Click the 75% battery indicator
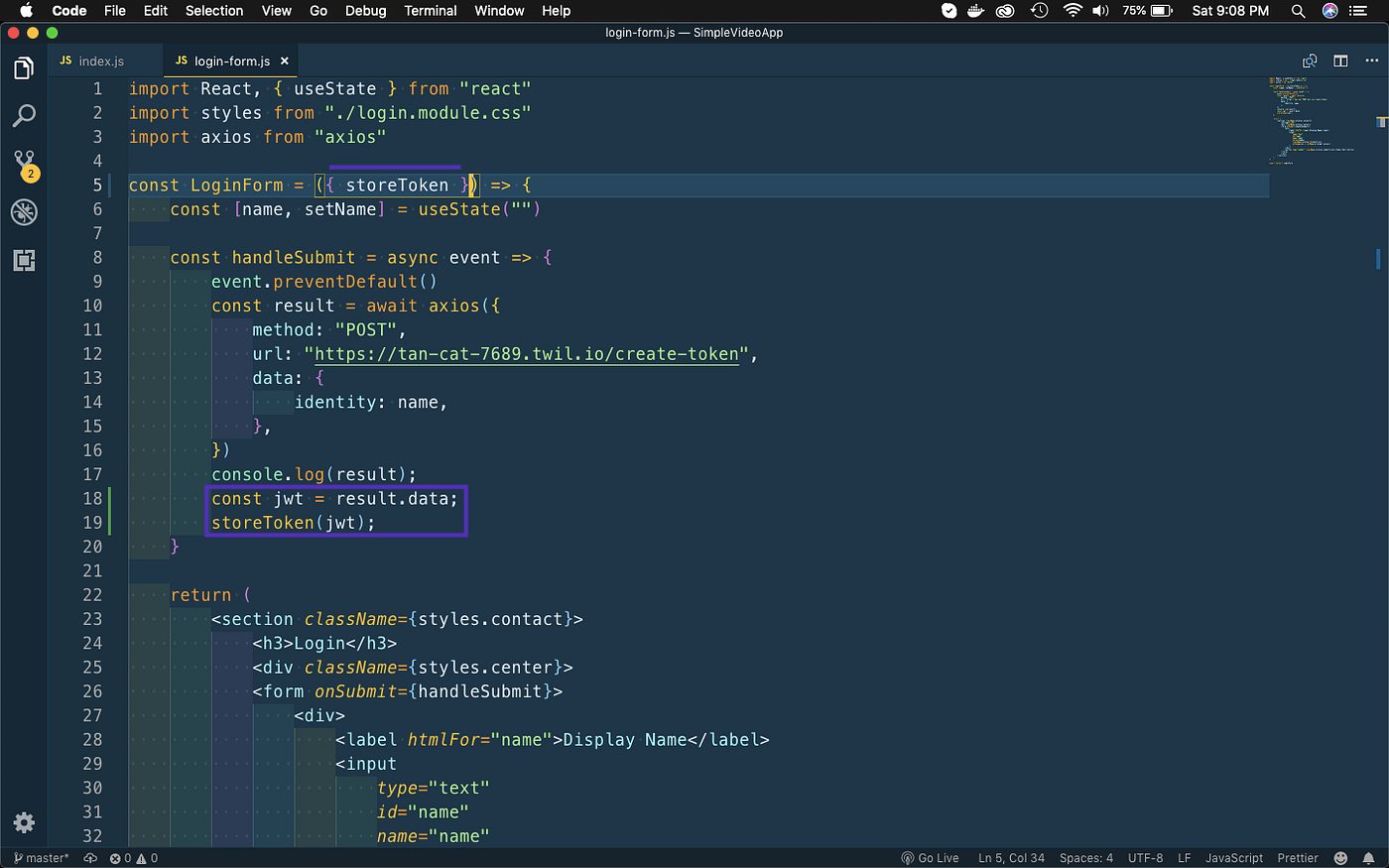The height and width of the screenshot is (868, 1389). pos(1148,11)
